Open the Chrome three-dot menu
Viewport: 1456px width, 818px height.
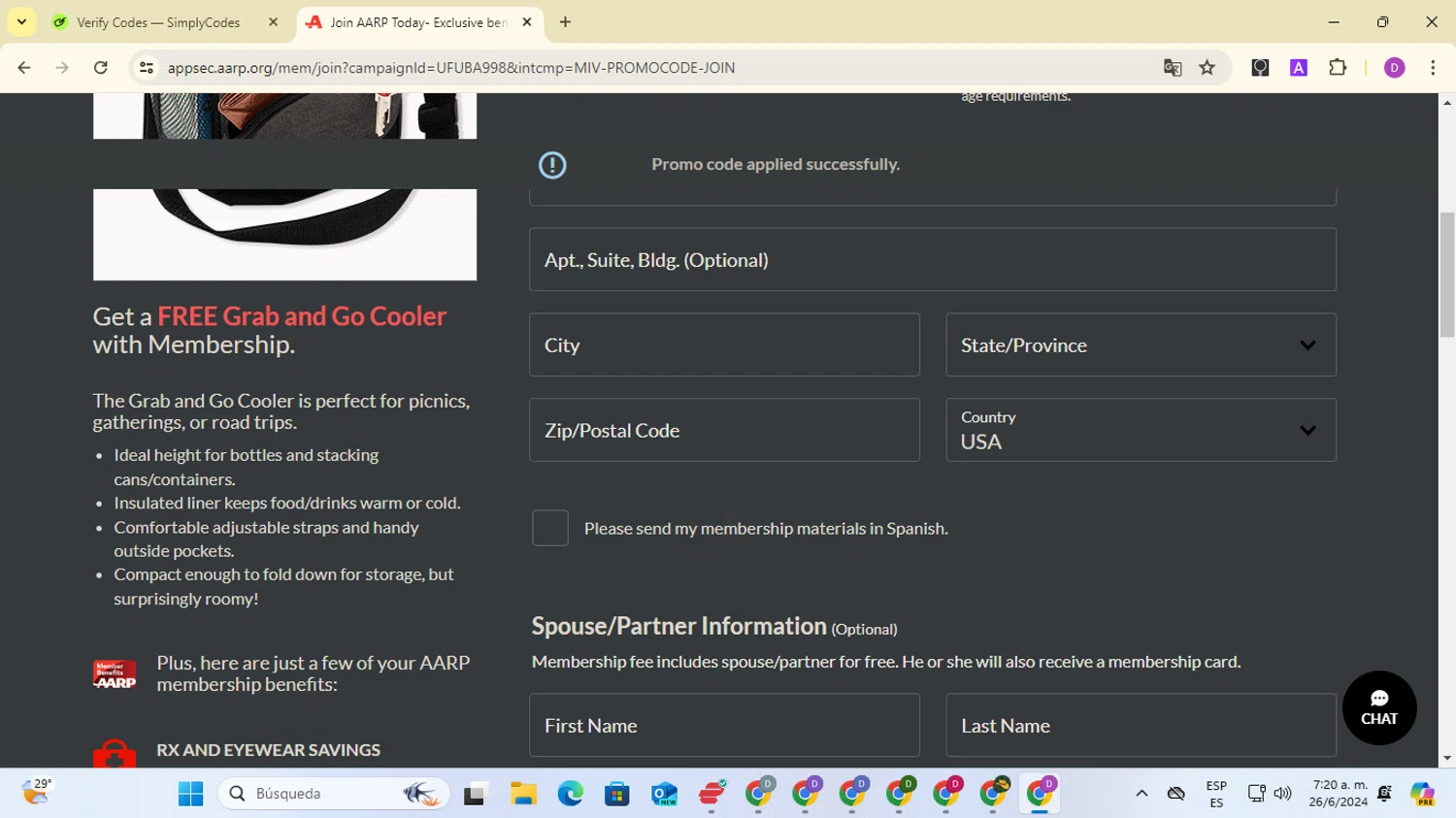(x=1433, y=68)
